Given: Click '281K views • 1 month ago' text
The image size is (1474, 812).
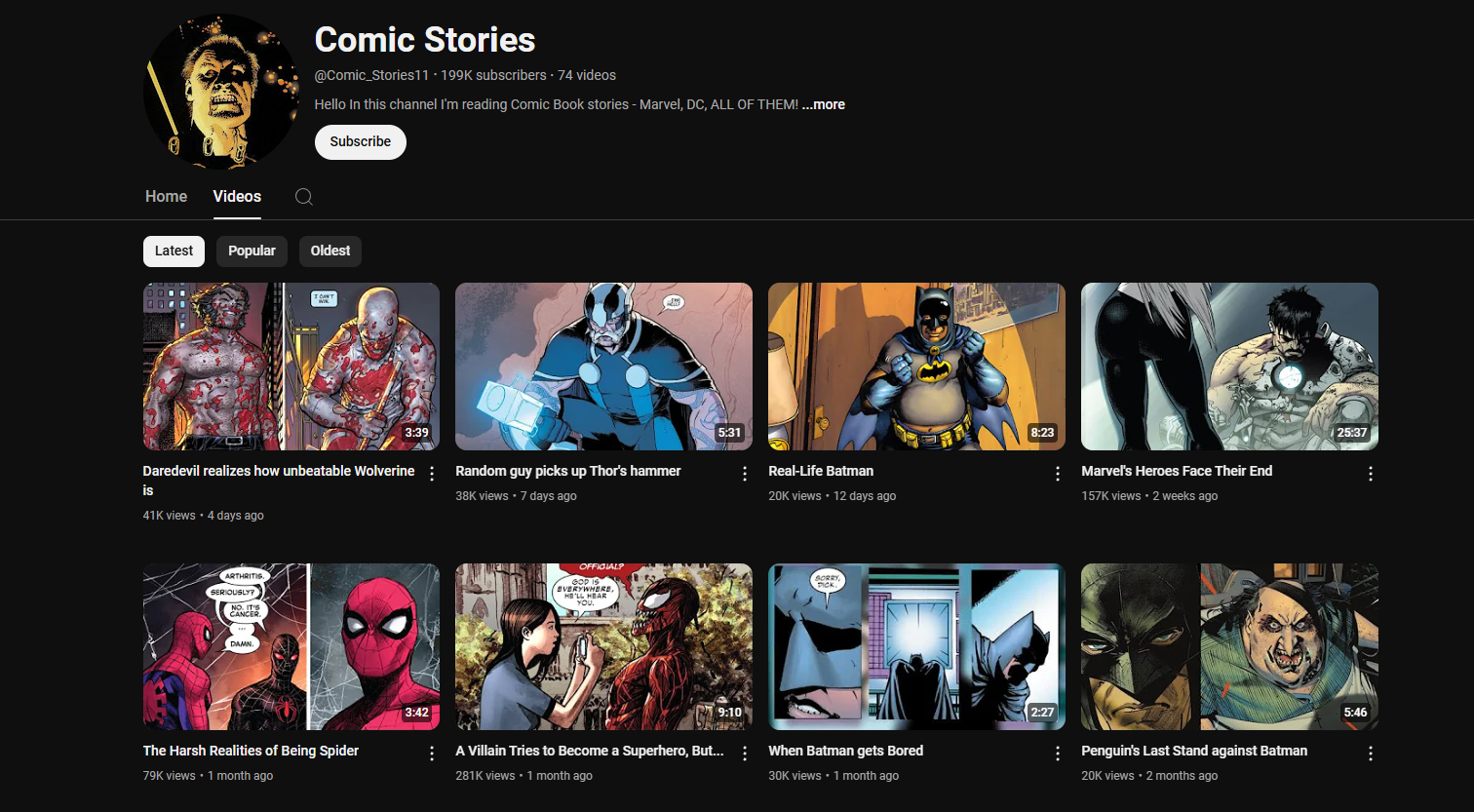Looking at the screenshot, I should coord(524,776).
